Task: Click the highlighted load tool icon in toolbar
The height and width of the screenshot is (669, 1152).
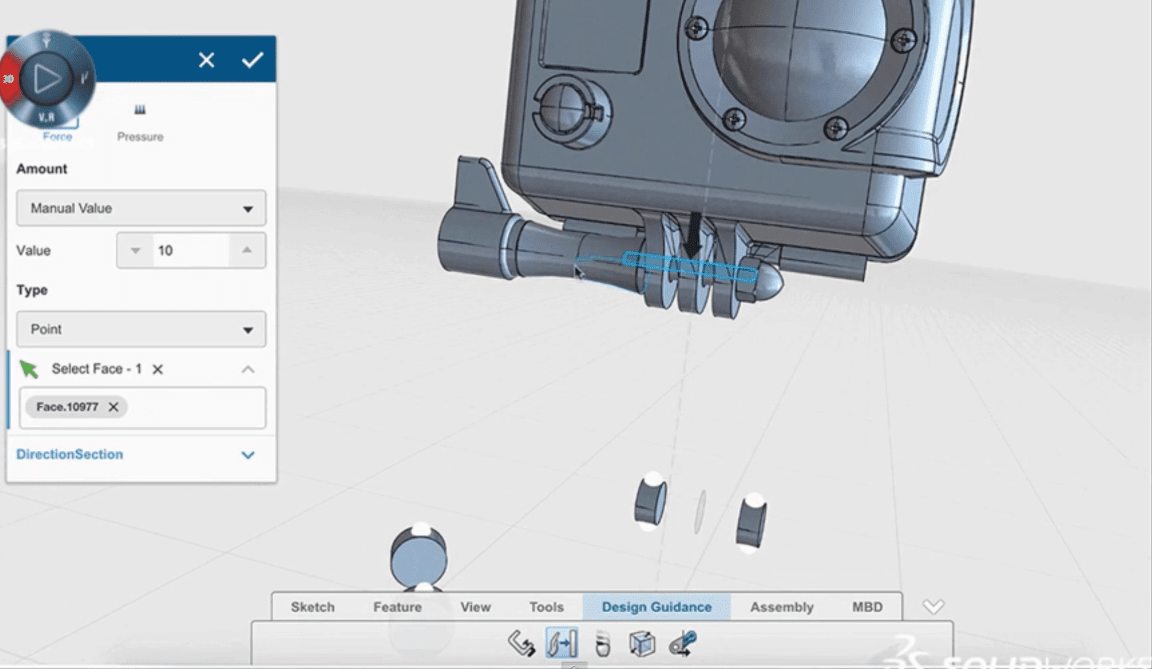Action: click(561, 644)
